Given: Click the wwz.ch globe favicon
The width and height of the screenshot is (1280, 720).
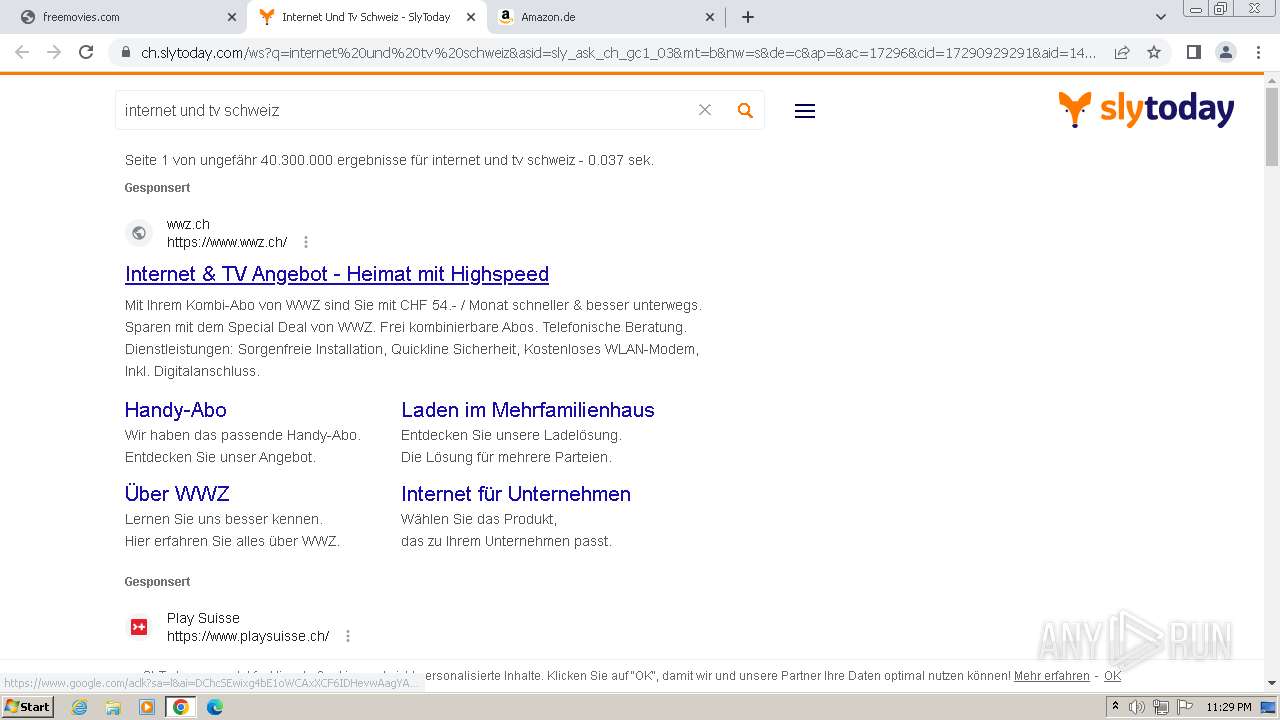Looking at the screenshot, I should point(139,233).
